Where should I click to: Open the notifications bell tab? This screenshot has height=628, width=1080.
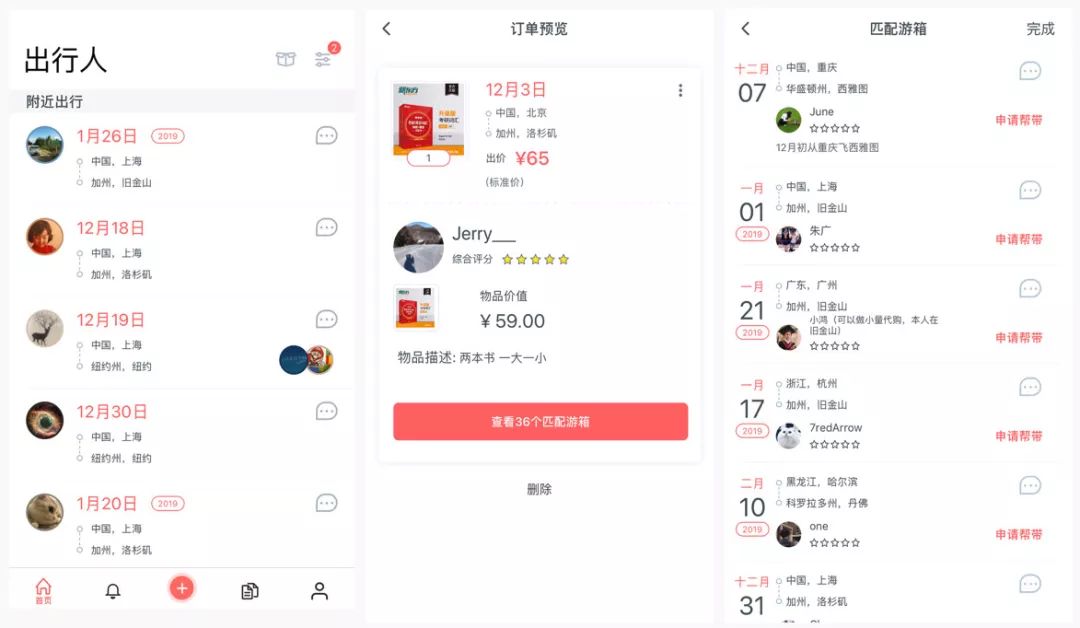coord(113,591)
